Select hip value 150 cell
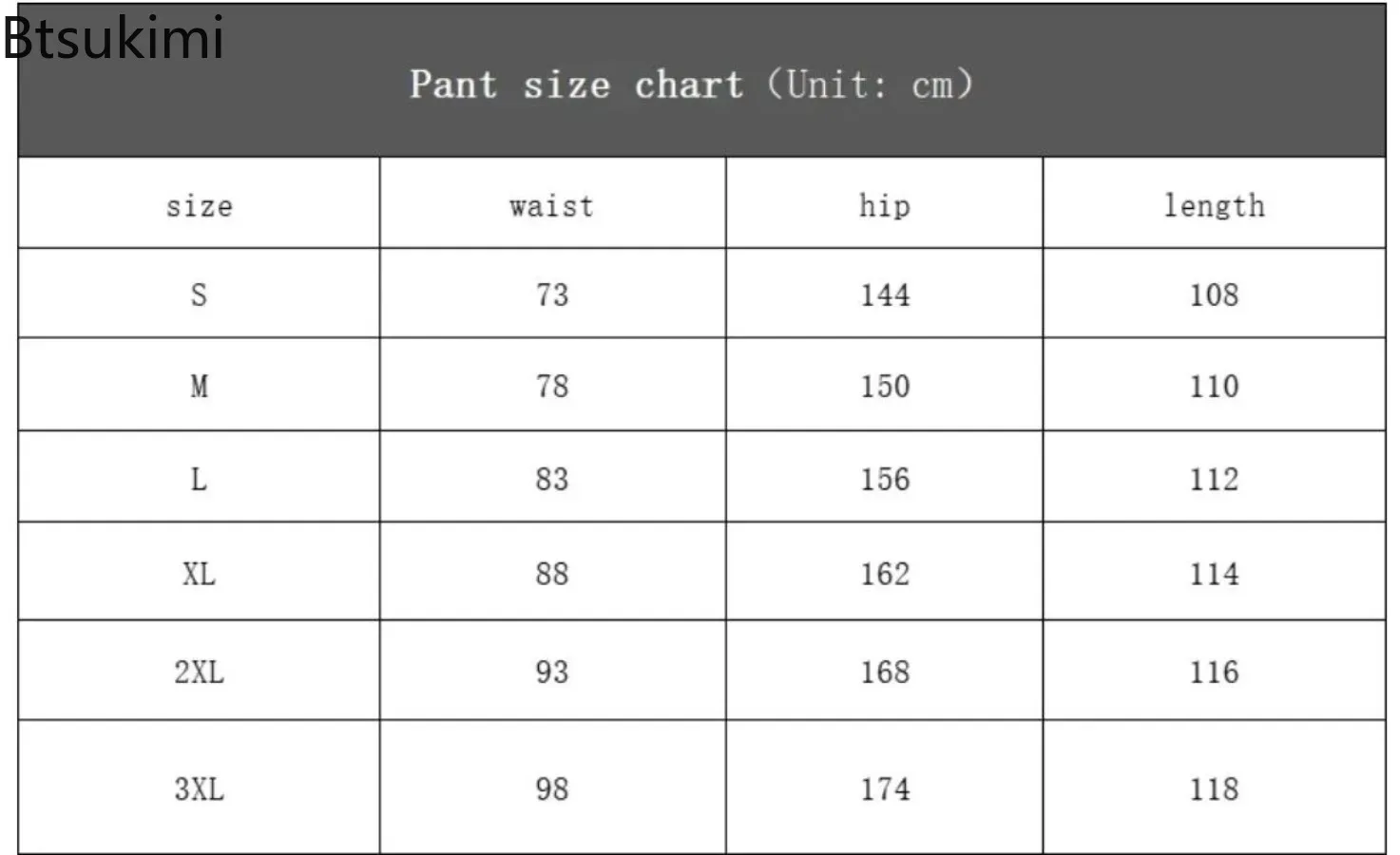This screenshot has width=1400, height=855. (885, 387)
